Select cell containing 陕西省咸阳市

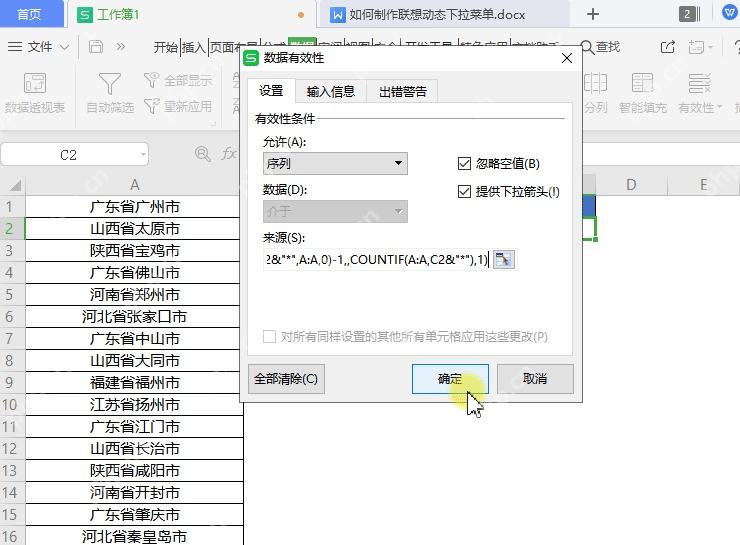[134, 471]
